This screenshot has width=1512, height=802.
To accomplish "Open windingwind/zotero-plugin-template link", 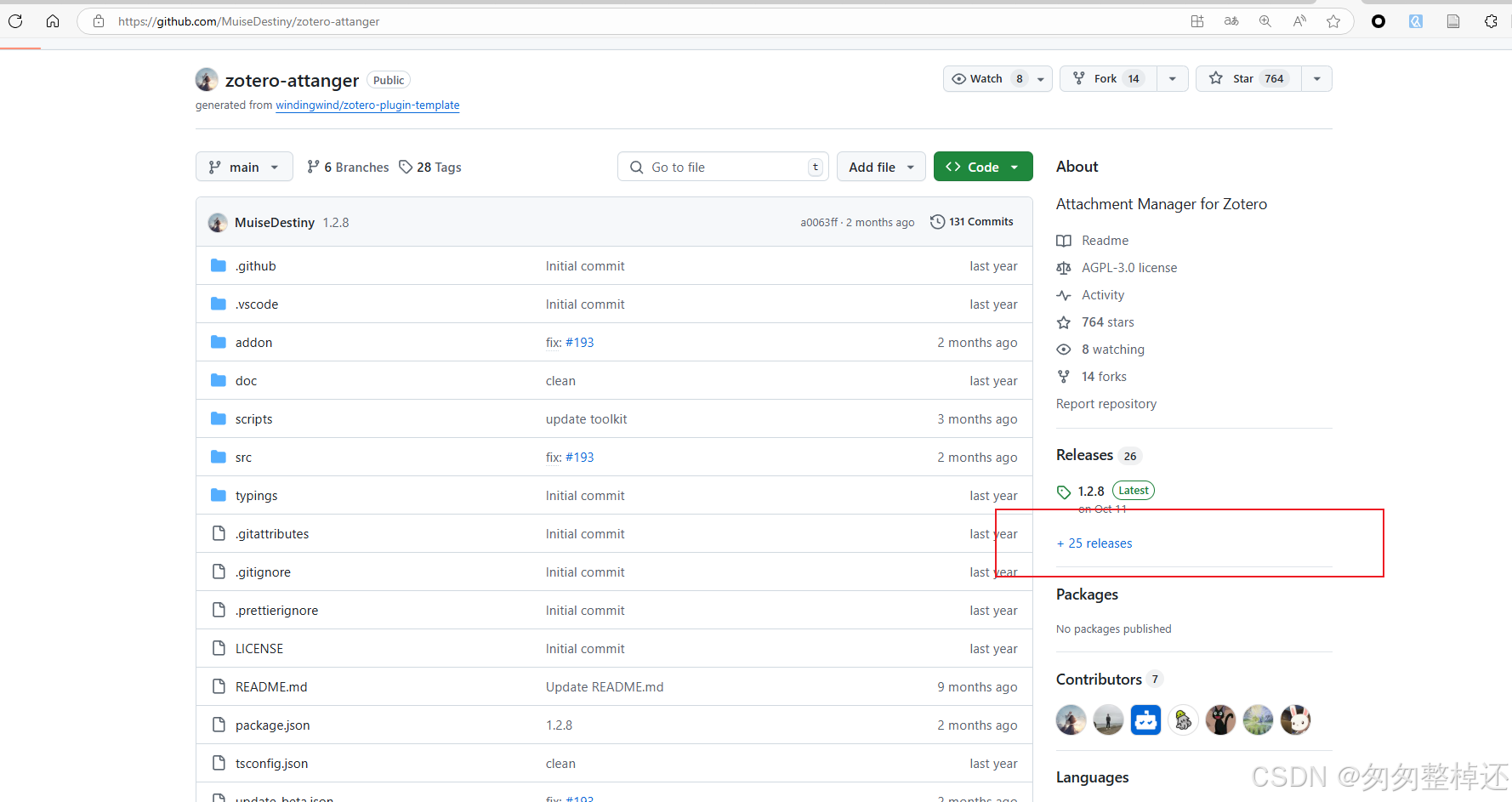I will [367, 105].
